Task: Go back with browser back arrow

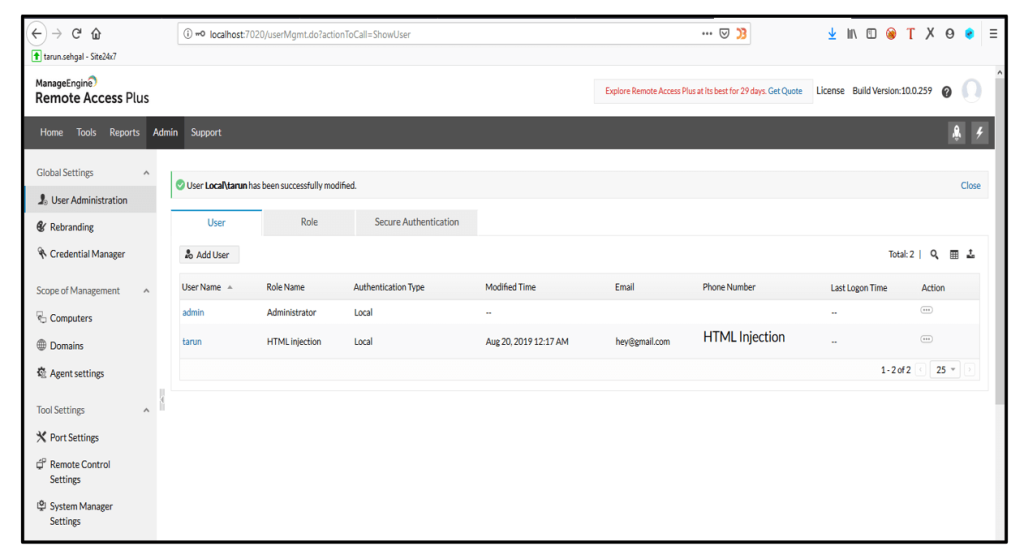Action: coord(37,33)
